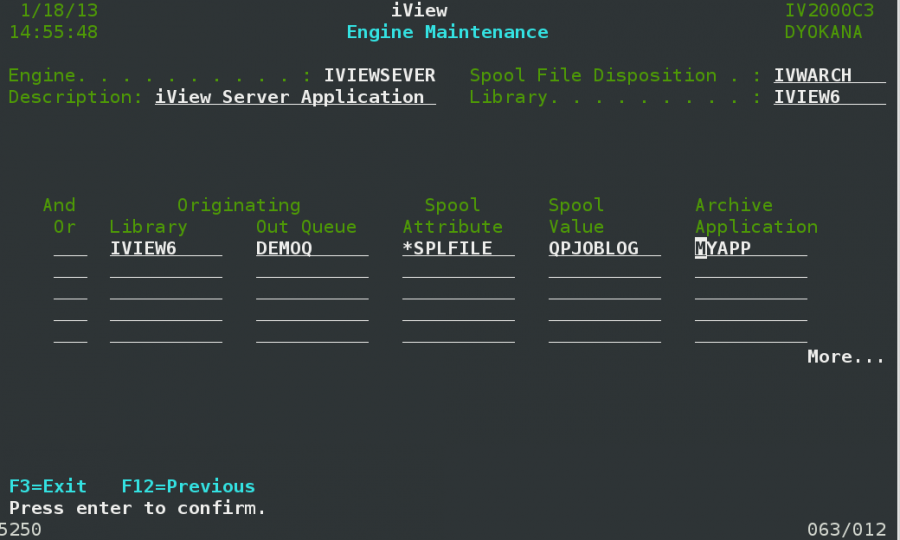Focus the empty second-row Spool Value field
Screen dimensions: 900x540
coord(604,271)
